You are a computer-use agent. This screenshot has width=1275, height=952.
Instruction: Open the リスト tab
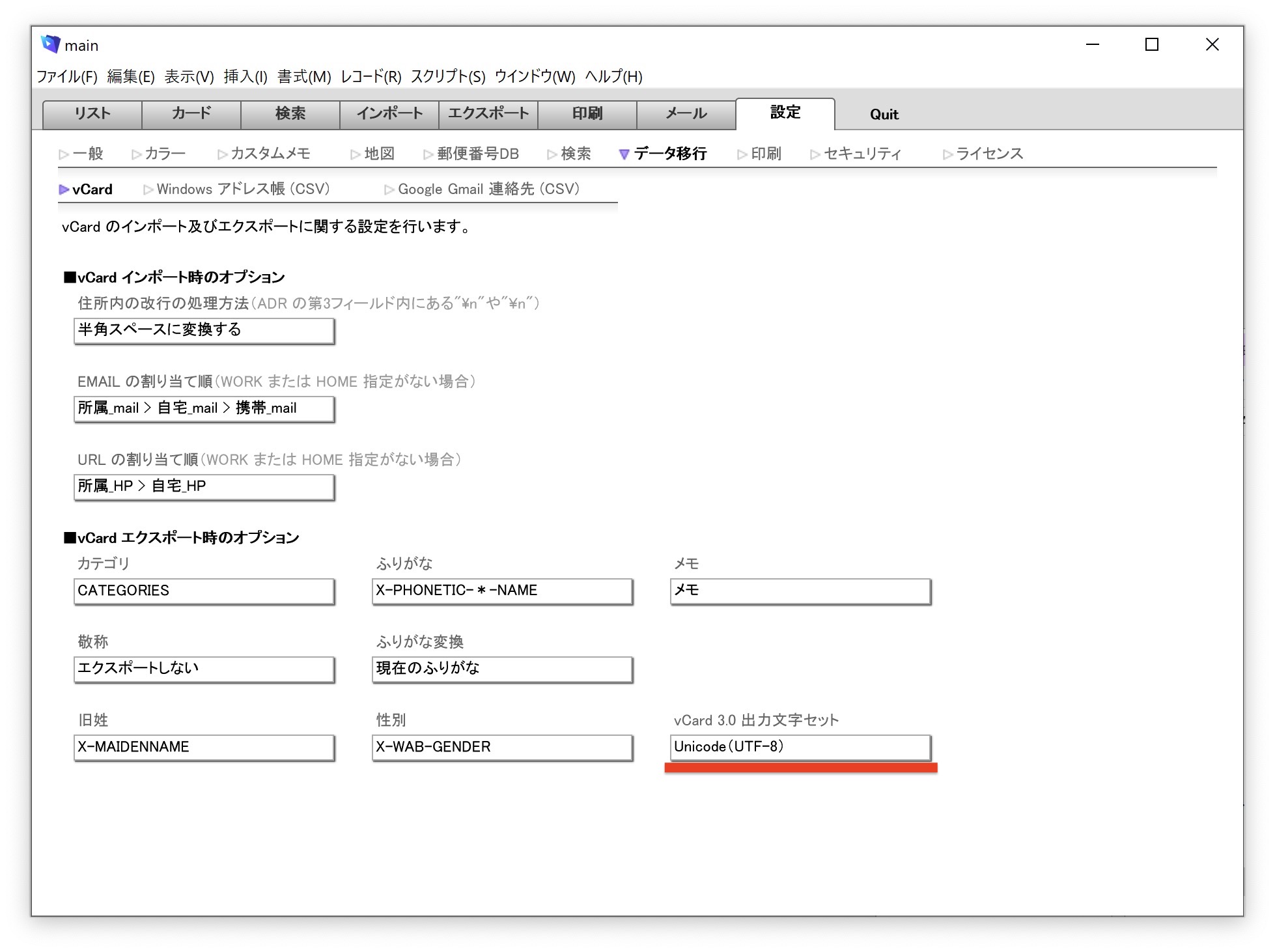(92, 114)
